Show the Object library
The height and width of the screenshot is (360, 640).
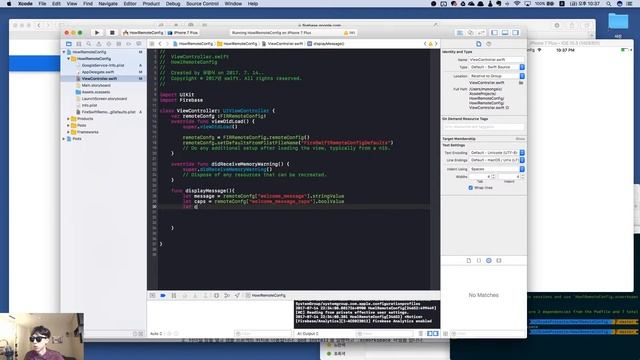(489, 260)
